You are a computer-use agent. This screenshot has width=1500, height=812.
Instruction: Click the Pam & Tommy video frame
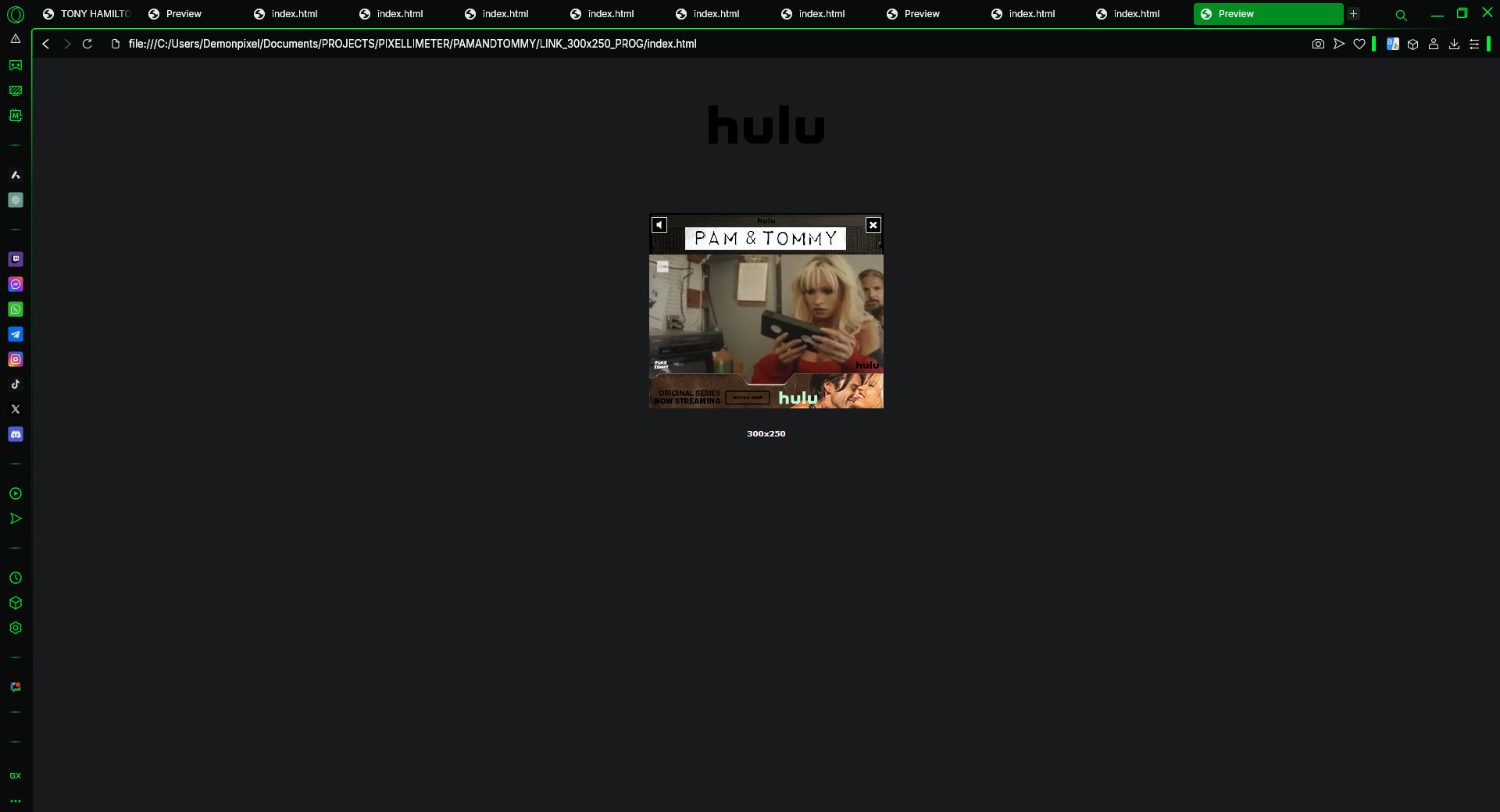pyautogui.click(x=766, y=314)
